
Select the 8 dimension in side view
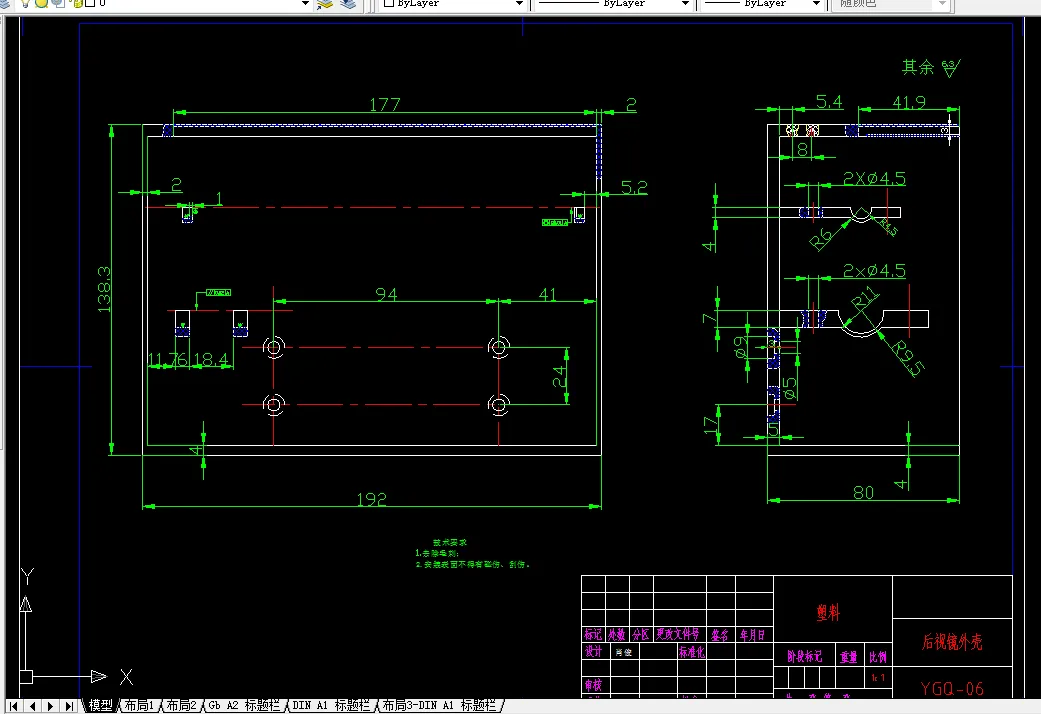click(803, 149)
